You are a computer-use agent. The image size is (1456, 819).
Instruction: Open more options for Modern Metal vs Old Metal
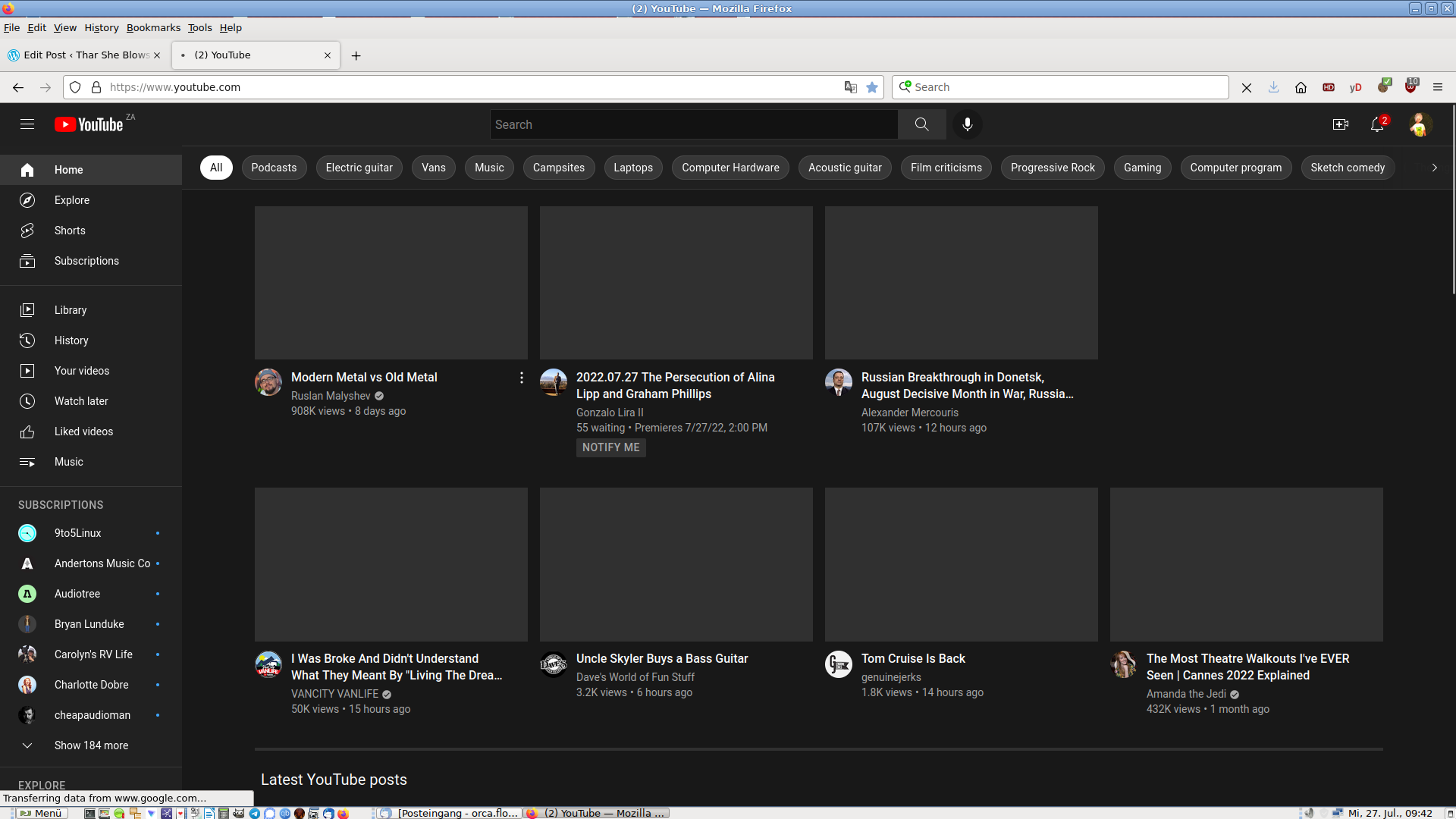[521, 378]
